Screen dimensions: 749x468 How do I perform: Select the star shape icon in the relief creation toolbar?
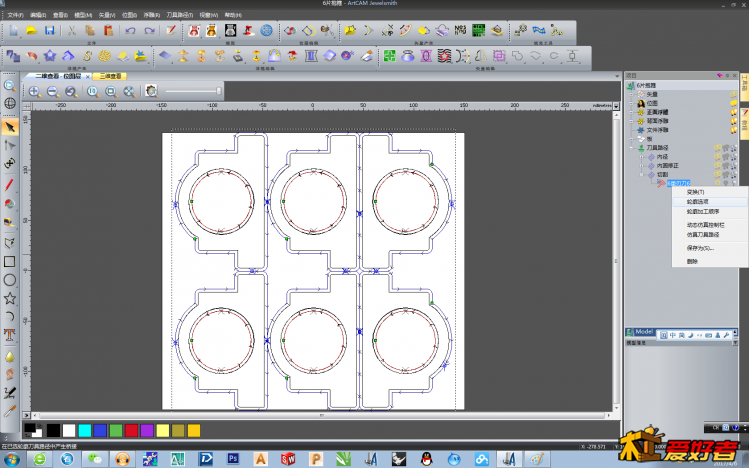click(x=50, y=56)
